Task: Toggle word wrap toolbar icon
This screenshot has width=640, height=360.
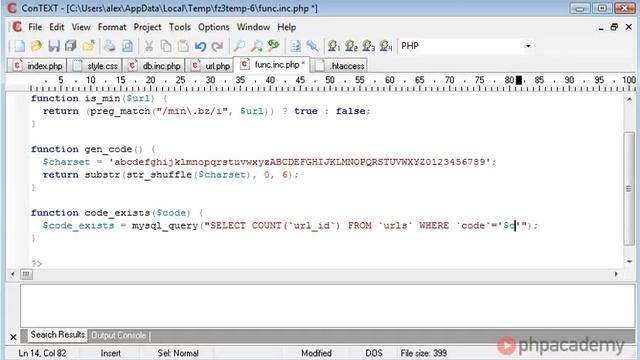Action: (295, 46)
